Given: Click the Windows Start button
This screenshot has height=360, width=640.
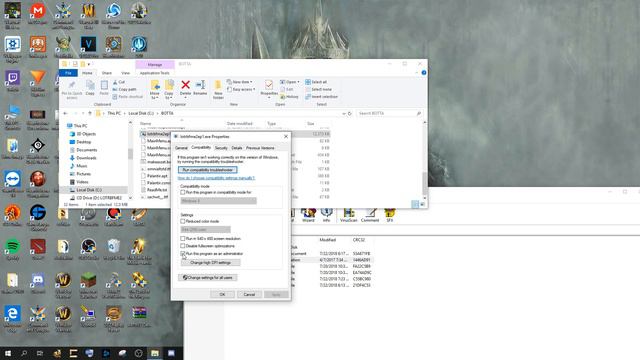Looking at the screenshot, I should 8,353.
